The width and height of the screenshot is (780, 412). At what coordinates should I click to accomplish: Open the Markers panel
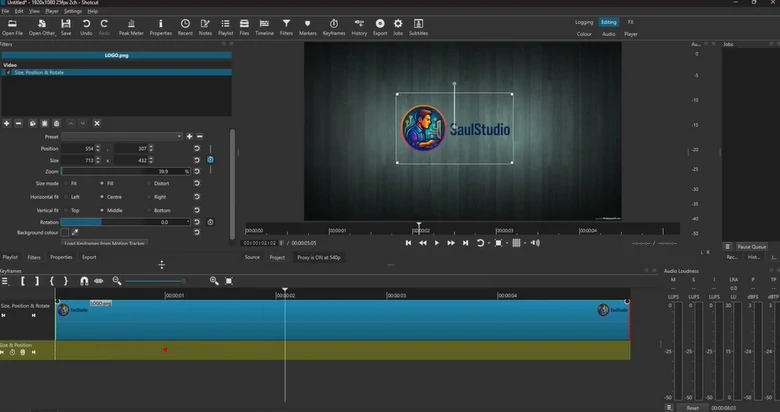pyautogui.click(x=307, y=27)
